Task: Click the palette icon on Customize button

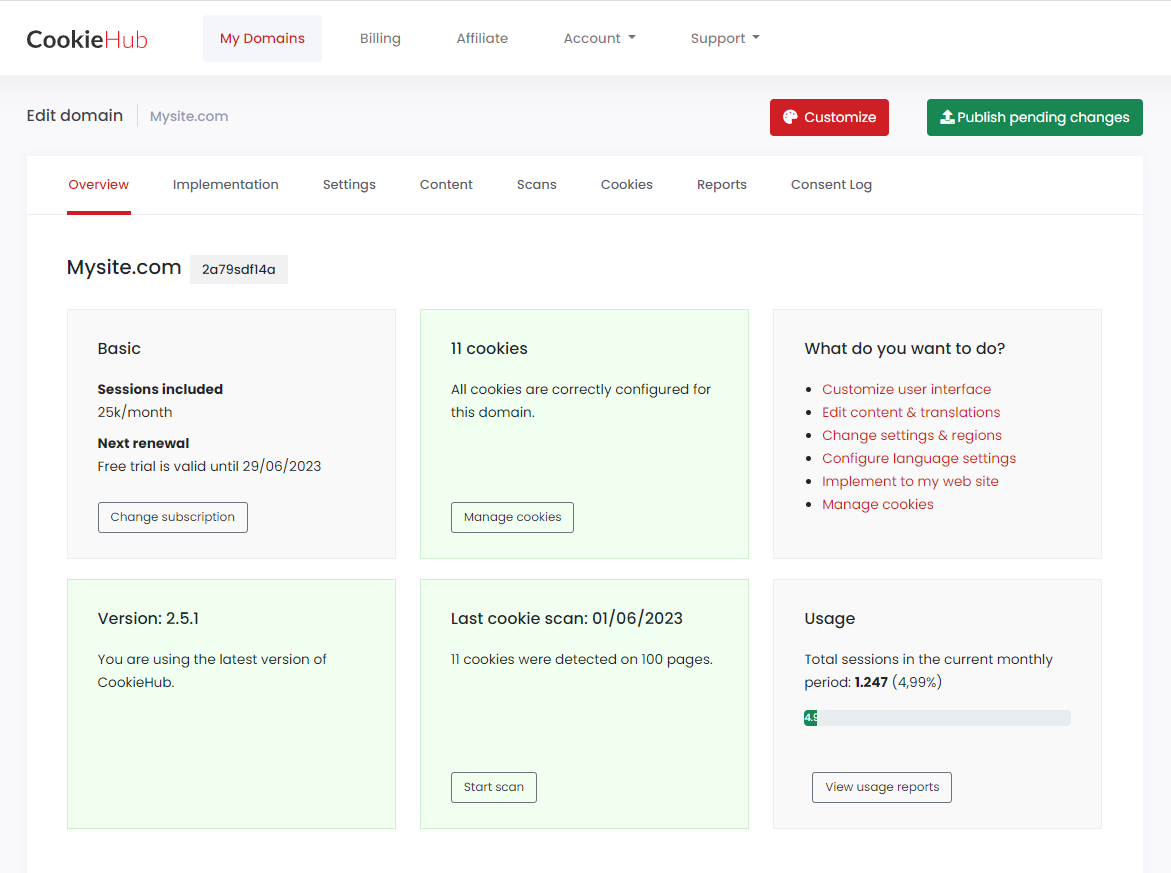Action: (x=790, y=117)
